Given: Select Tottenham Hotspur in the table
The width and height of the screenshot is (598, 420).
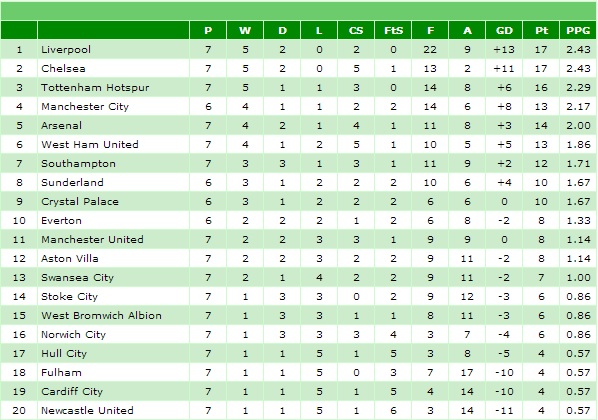Looking at the screenshot, I should pyautogui.click(x=95, y=88).
